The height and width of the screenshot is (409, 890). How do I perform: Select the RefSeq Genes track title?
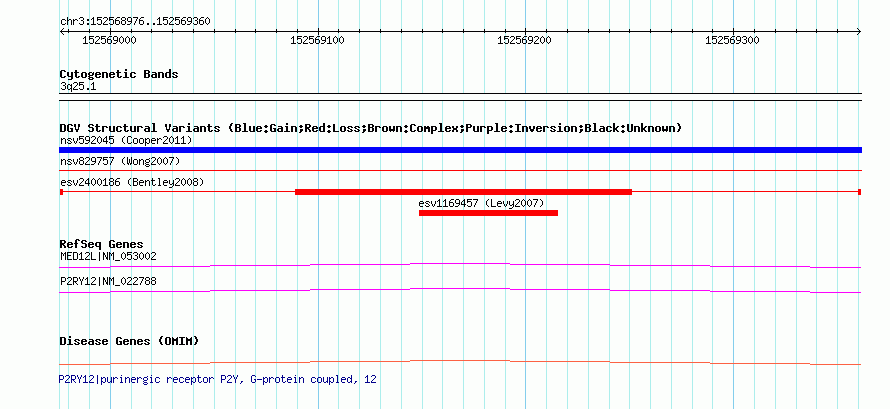(x=102, y=244)
